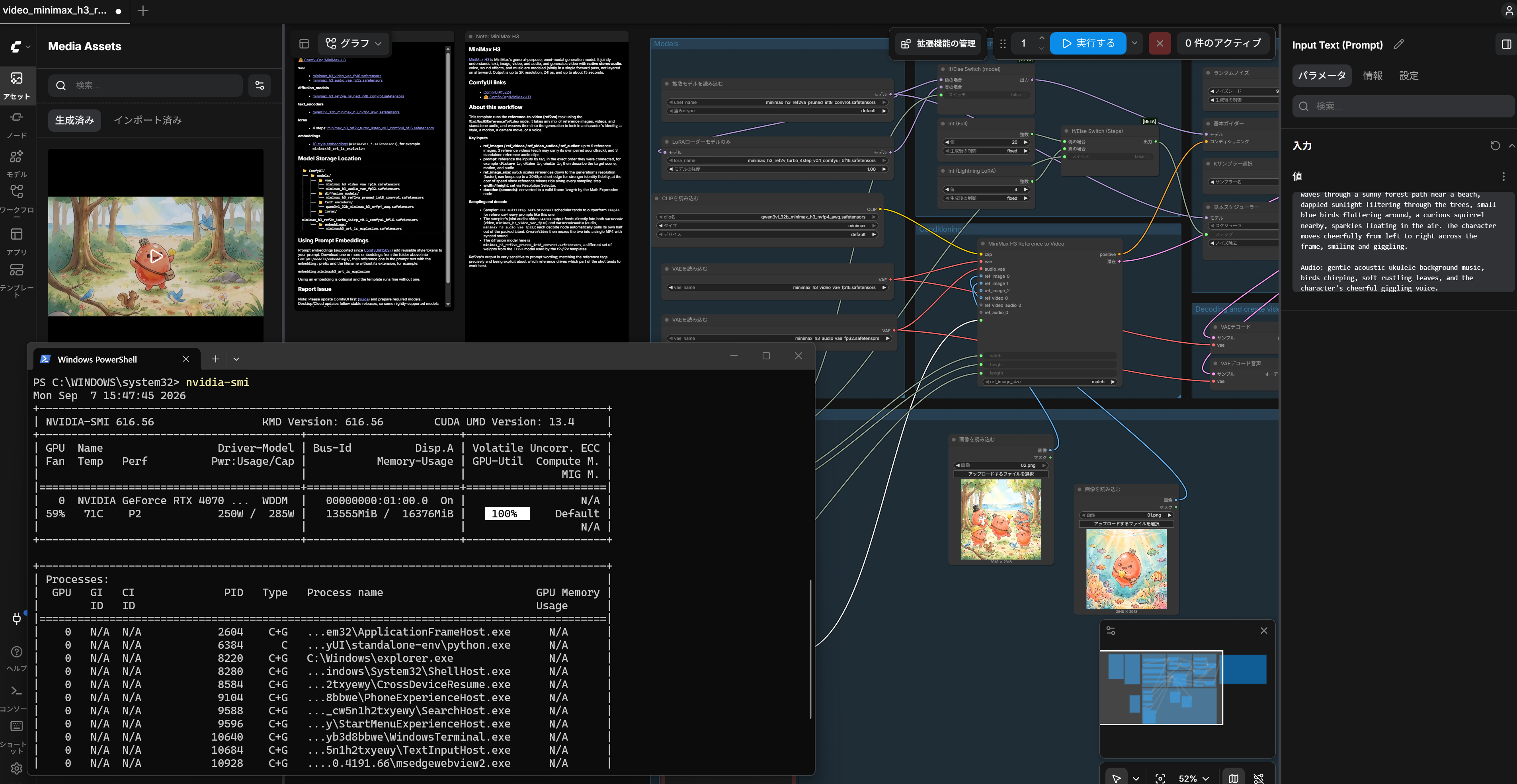This screenshot has width=1517, height=784.
Task: Open the 52% zoom level dropdown
Action: pos(1193,778)
